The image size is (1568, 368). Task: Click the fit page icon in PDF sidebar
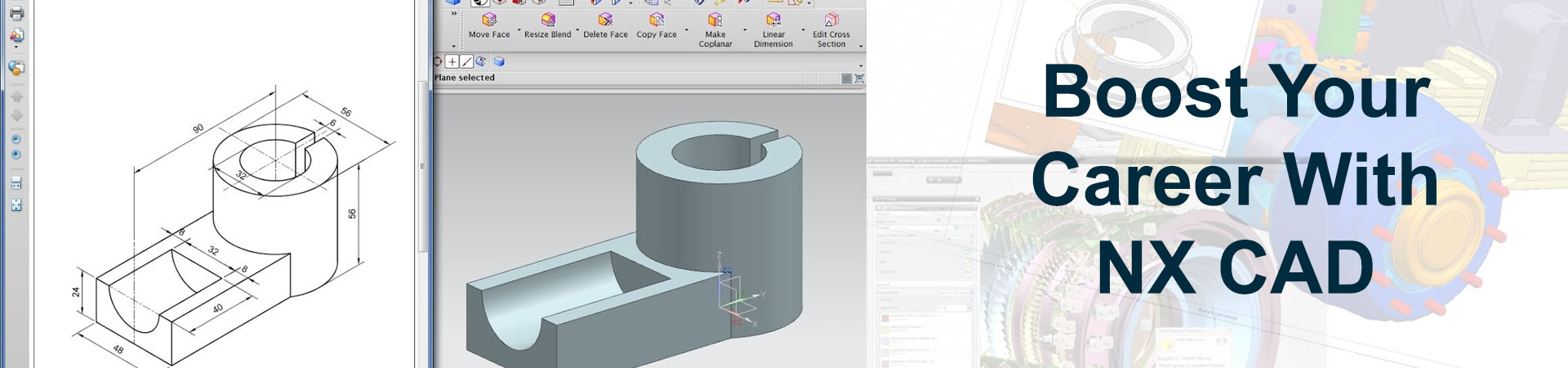click(x=16, y=204)
